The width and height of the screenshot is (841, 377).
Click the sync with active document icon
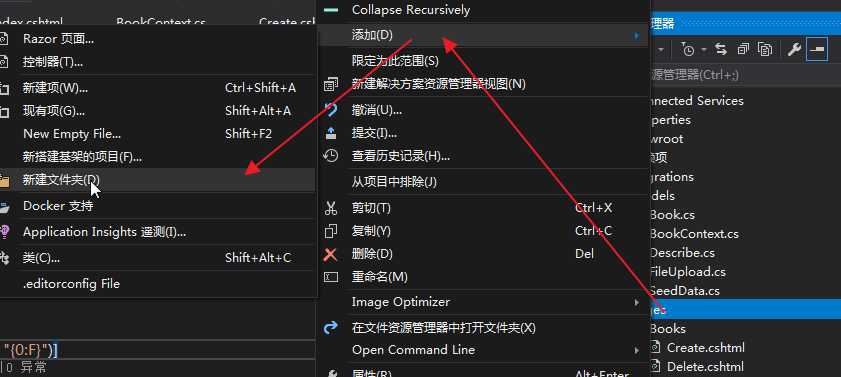pos(721,50)
